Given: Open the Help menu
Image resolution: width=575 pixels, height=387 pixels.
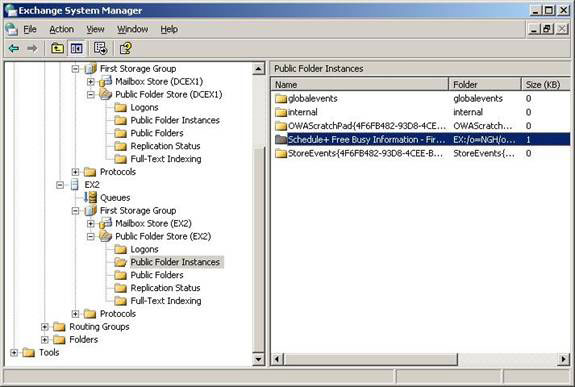Looking at the screenshot, I should [x=169, y=29].
